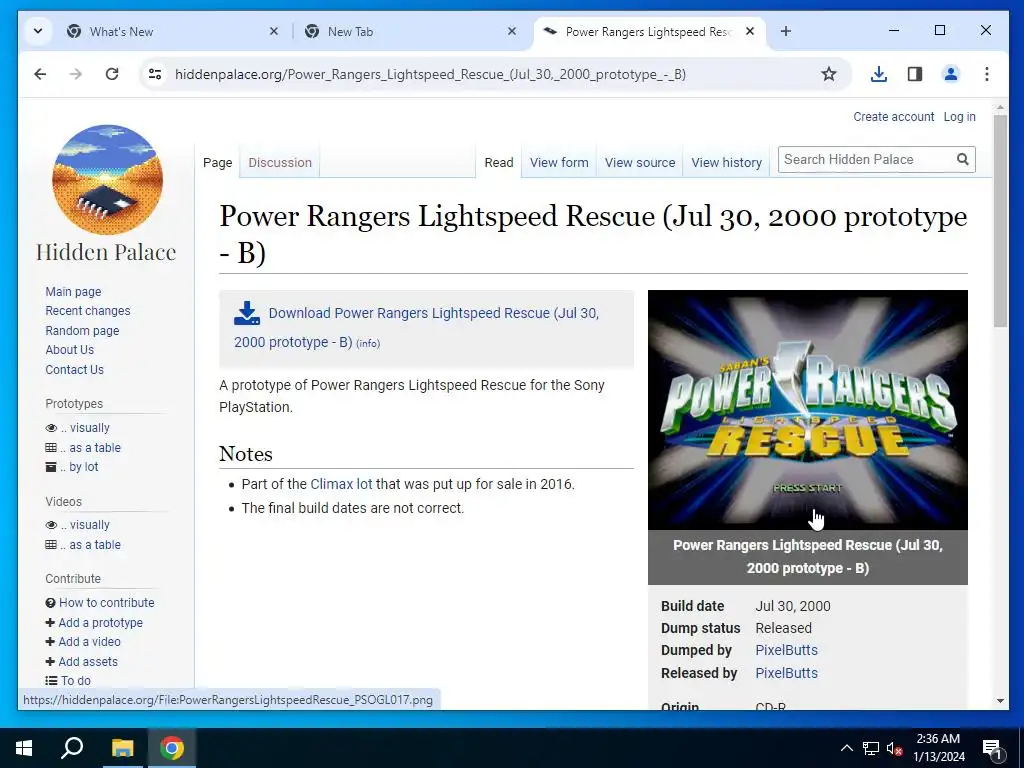
Task: Click the (info) link after download
Action: coord(368,344)
